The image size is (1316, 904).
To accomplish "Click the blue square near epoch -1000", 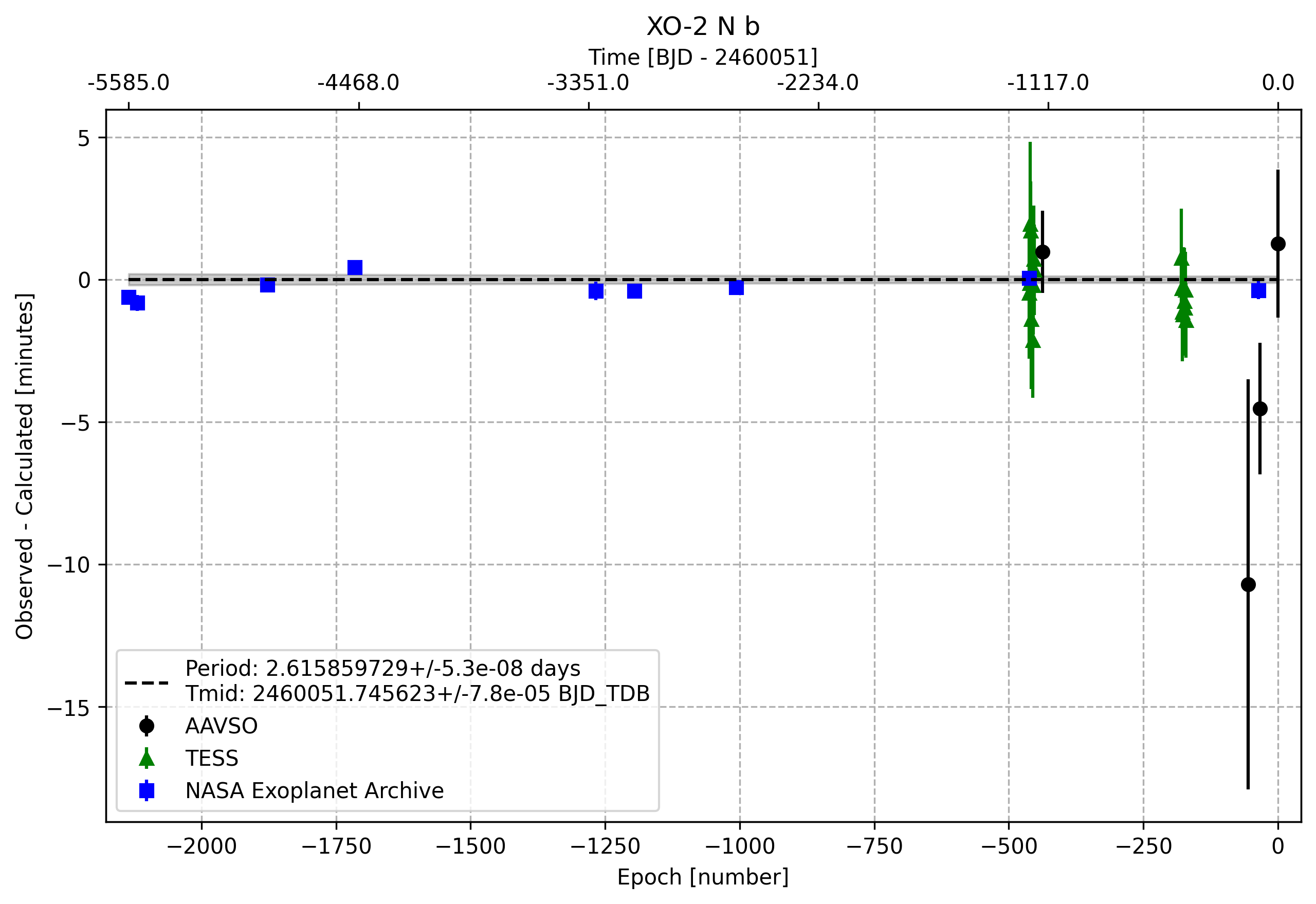I will click(737, 288).
